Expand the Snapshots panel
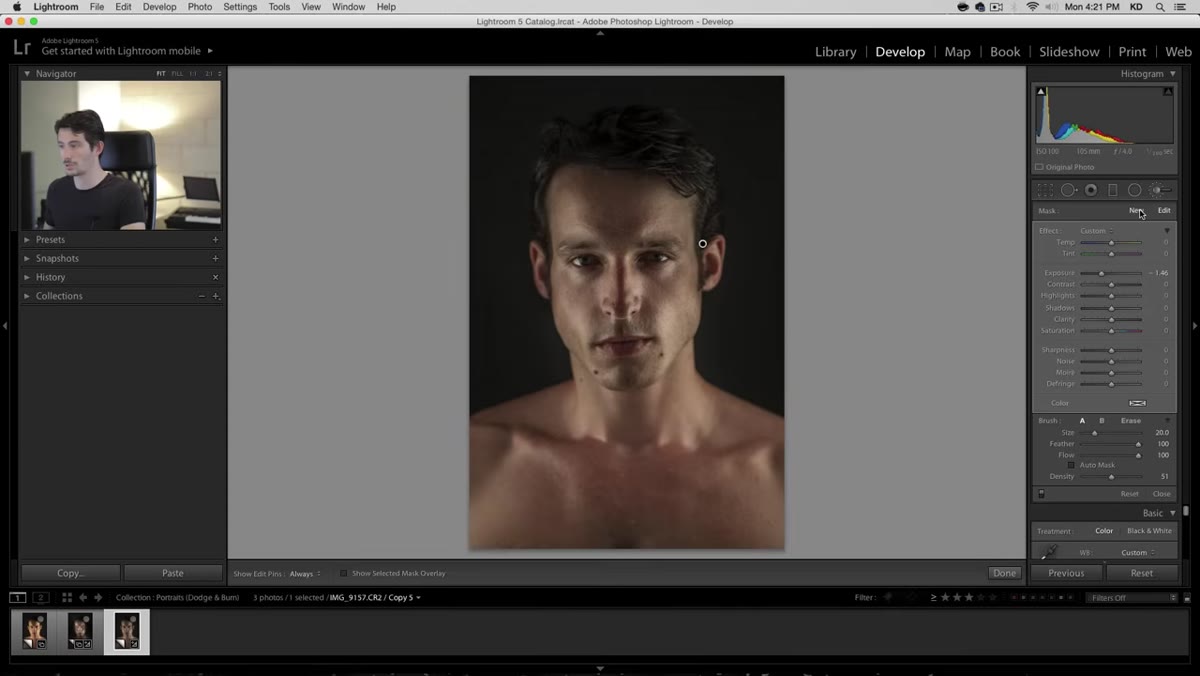Viewport: 1200px width, 676px height. [x=27, y=258]
